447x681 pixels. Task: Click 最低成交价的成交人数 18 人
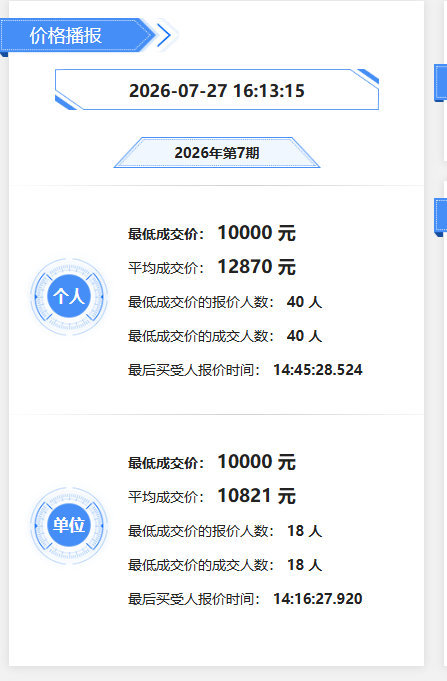tap(225, 565)
